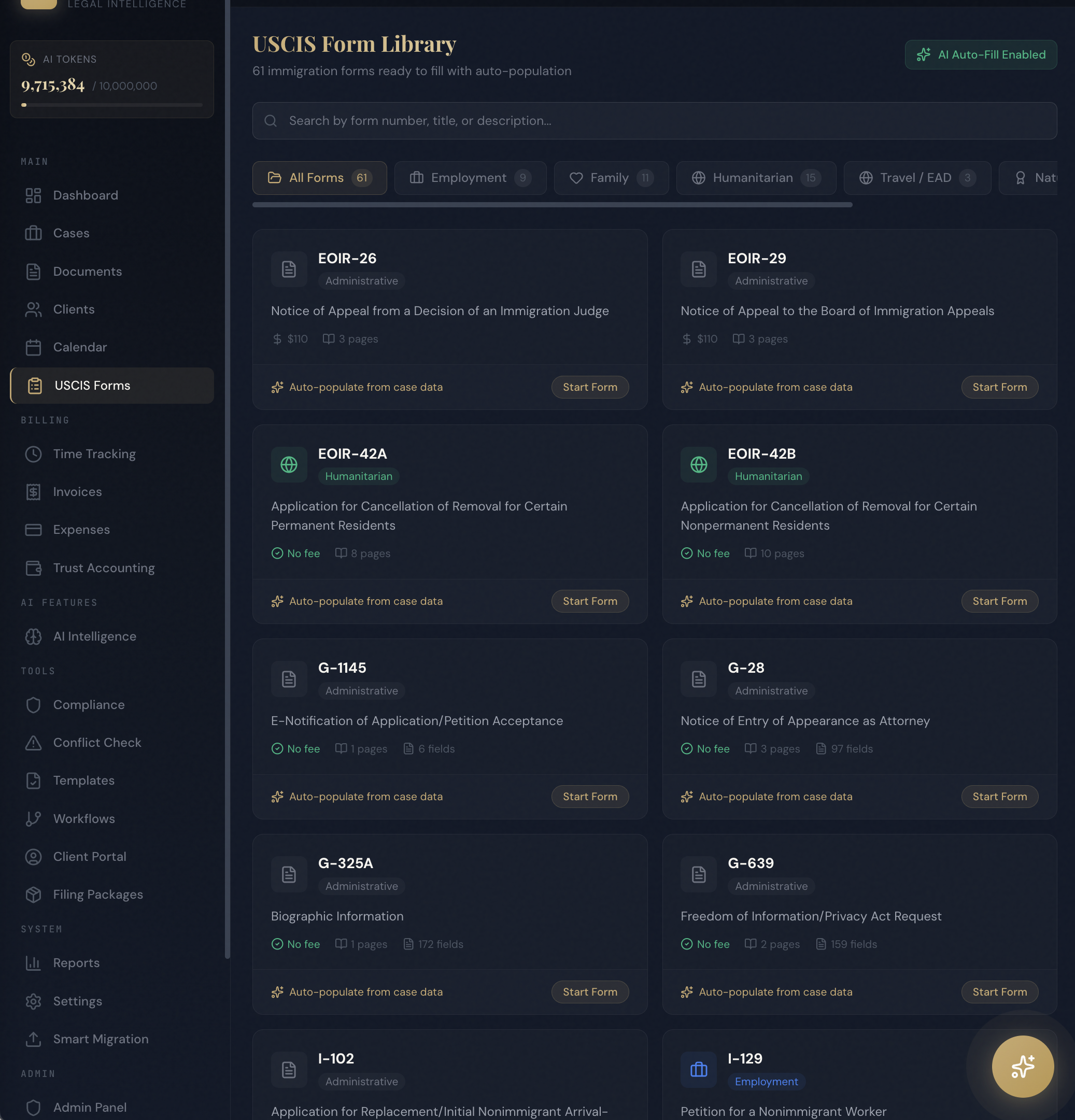This screenshot has height=1120, width=1075.
Task: Click the form search input field
Action: (654, 121)
